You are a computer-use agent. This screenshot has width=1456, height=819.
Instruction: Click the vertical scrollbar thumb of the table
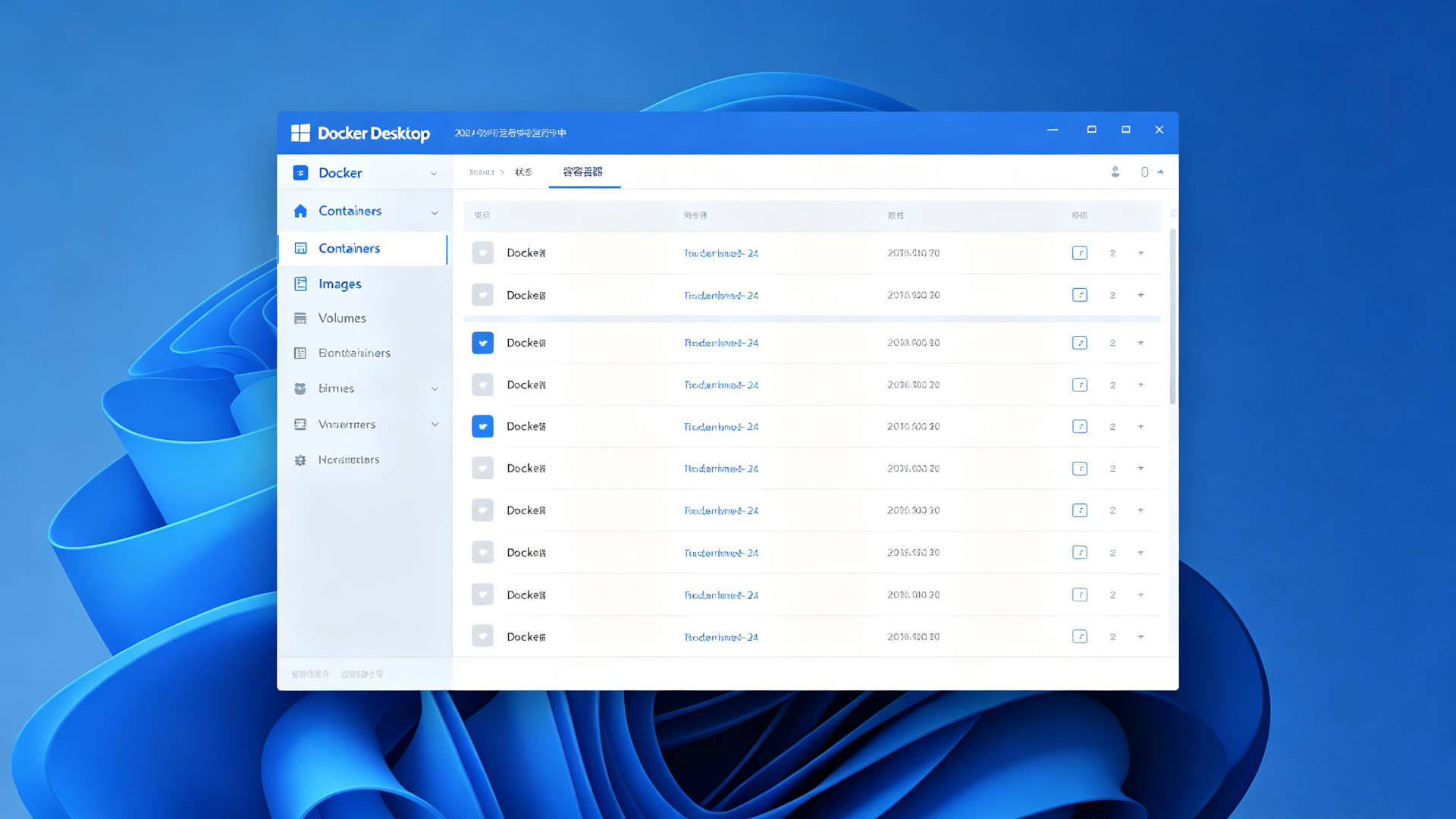[x=1172, y=316]
